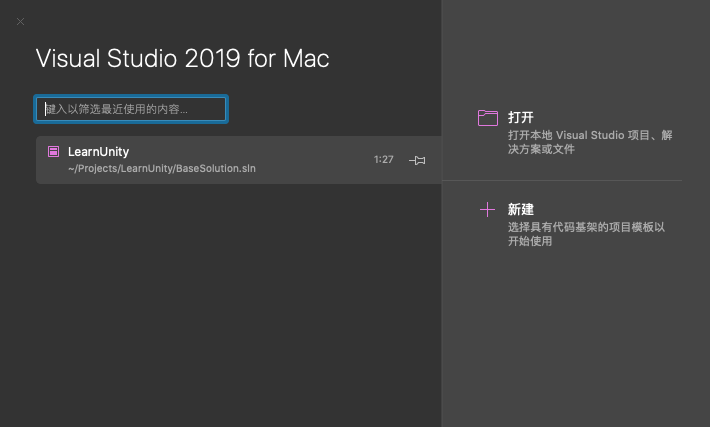Click the plus icon for 新建
Screen dimensions: 710x427
(487, 210)
